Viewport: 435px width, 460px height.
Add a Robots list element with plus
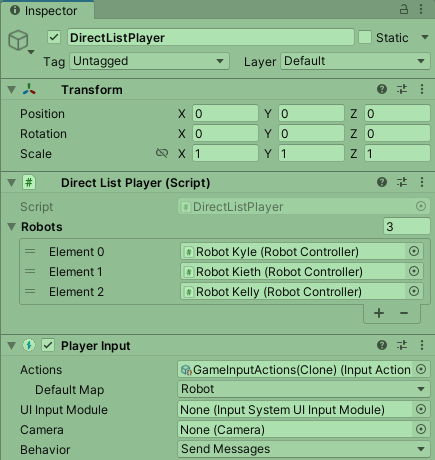coord(379,313)
